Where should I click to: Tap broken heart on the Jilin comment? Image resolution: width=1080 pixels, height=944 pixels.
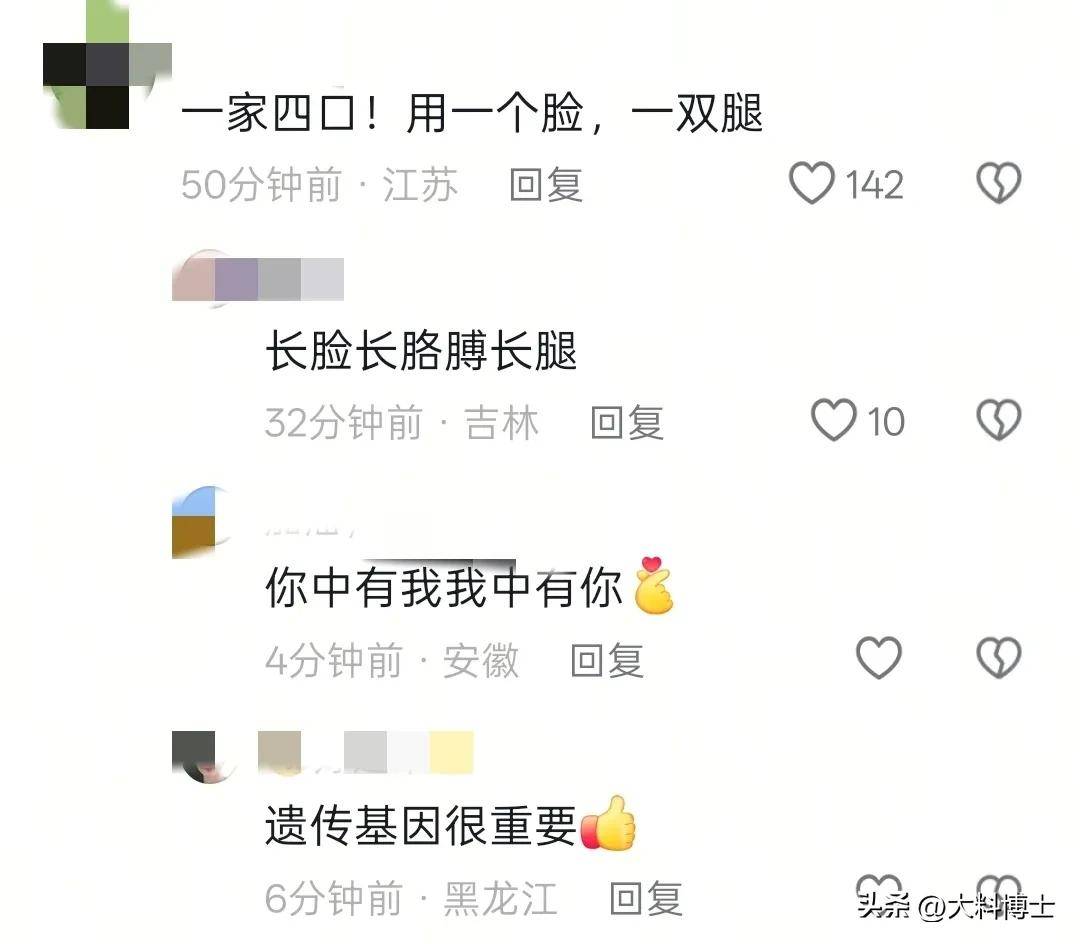point(999,420)
